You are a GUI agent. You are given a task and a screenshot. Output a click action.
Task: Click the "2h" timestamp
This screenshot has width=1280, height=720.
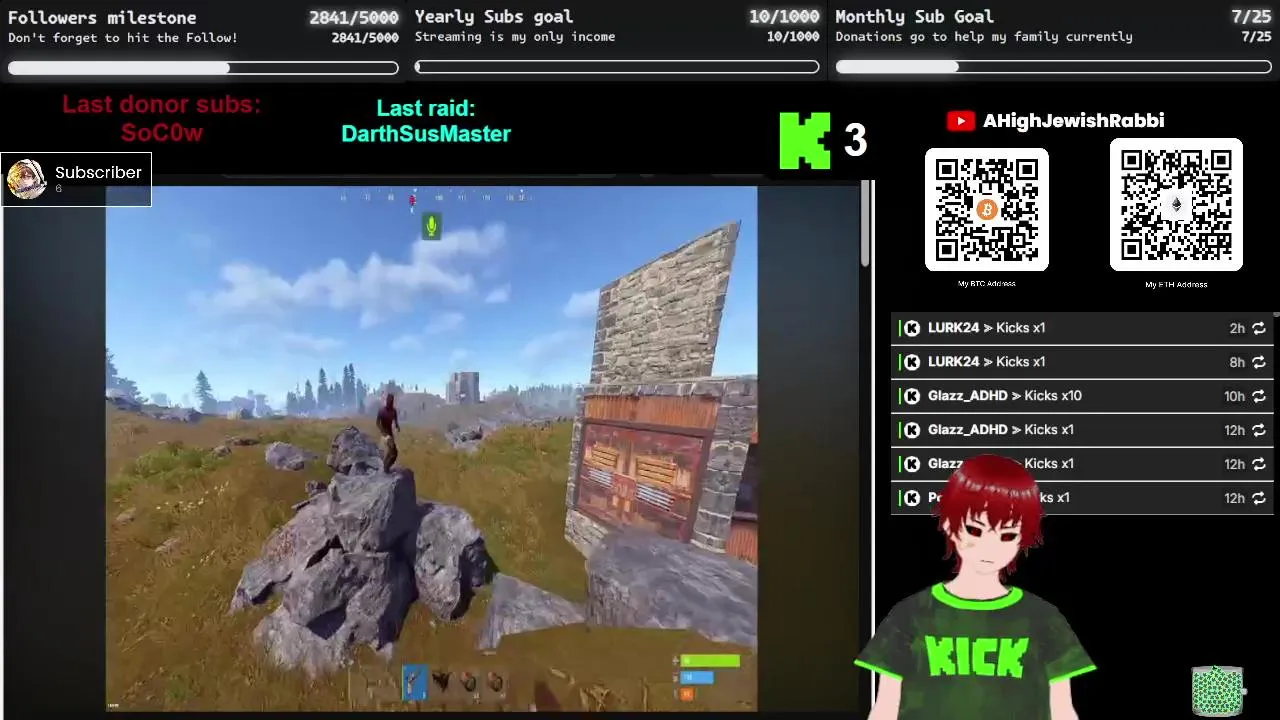pyautogui.click(x=1237, y=328)
